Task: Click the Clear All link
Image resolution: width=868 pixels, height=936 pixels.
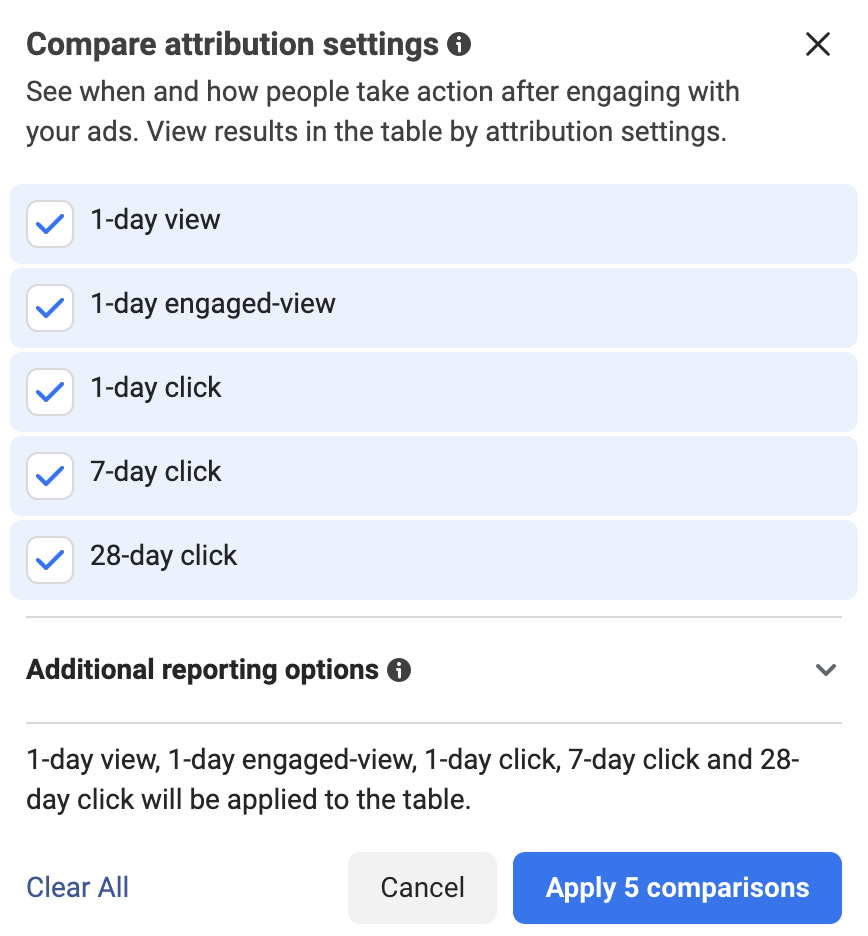Action: [x=78, y=887]
